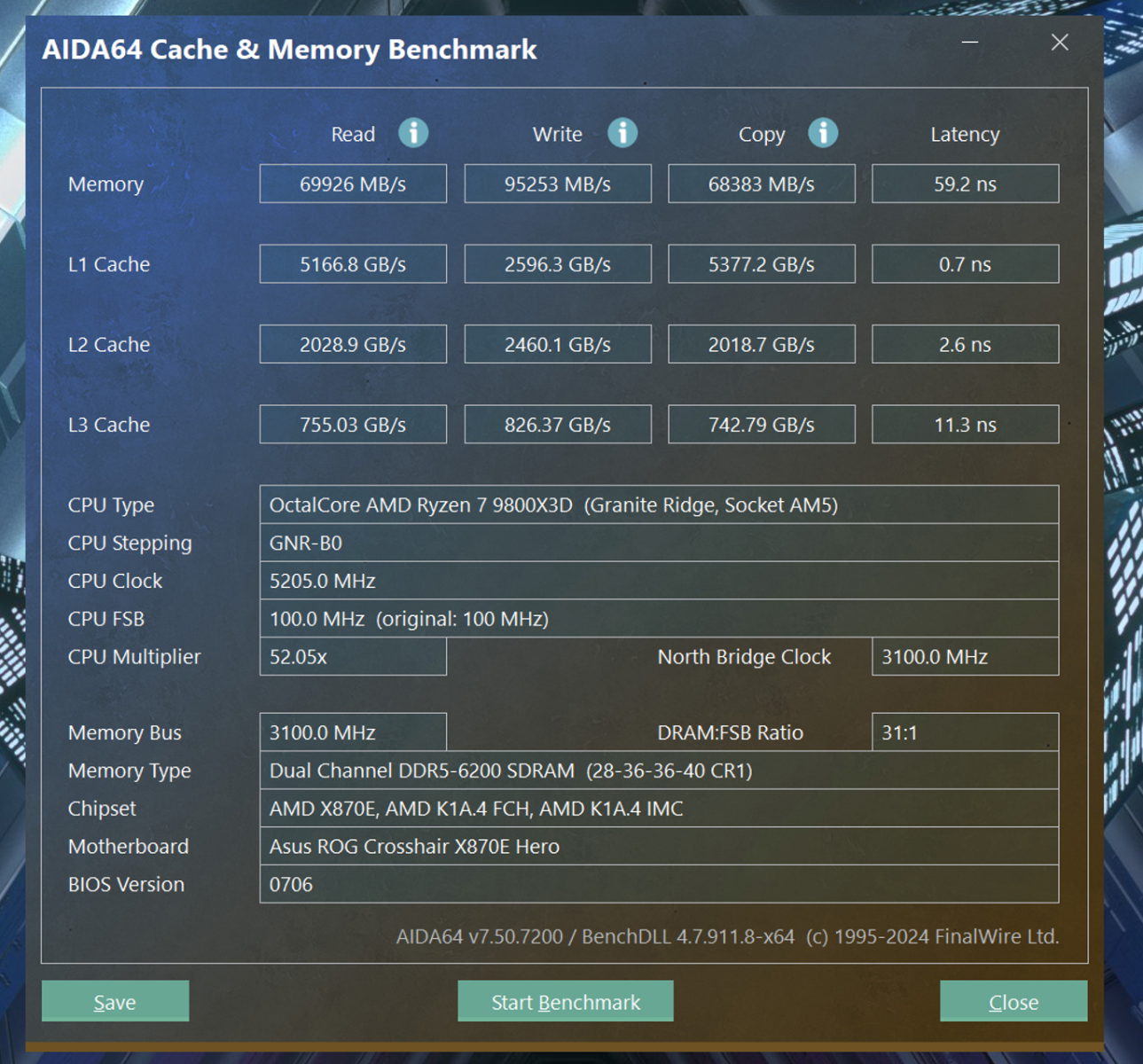Click the window title AIDA64 Cache & Memory Benchmark
The width and height of the screenshot is (1143, 1064).
tap(289, 49)
